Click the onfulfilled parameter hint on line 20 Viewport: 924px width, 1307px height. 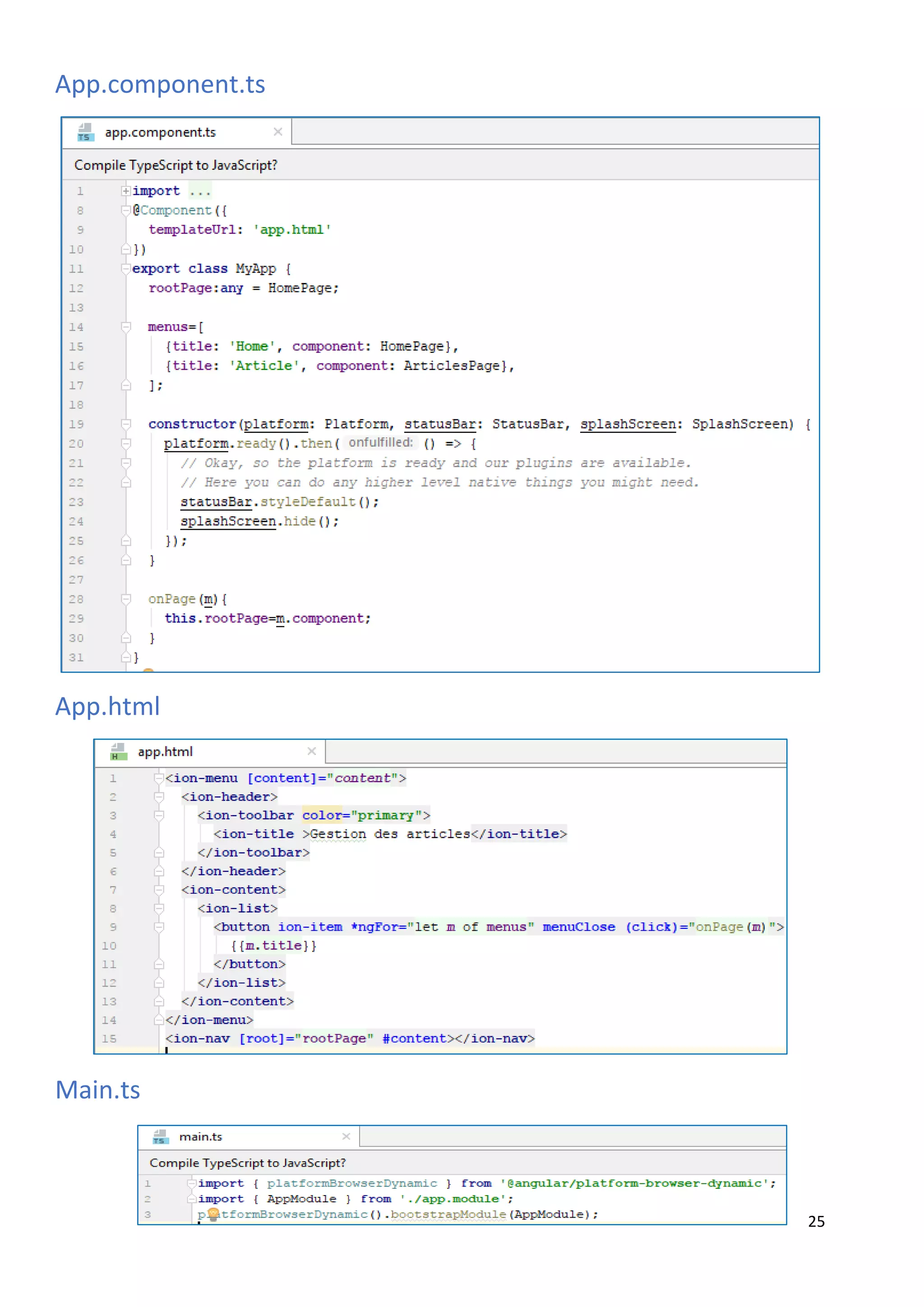coord(381,443)
